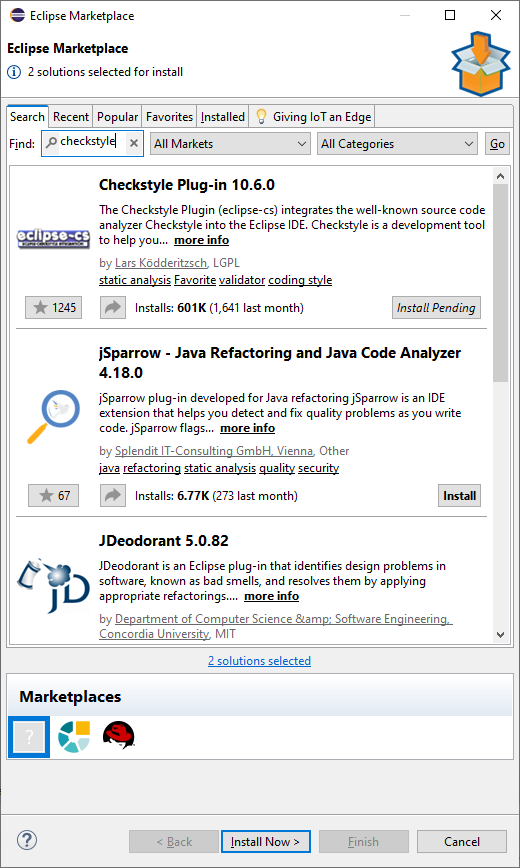Click the Install Now button

[265, 841]
